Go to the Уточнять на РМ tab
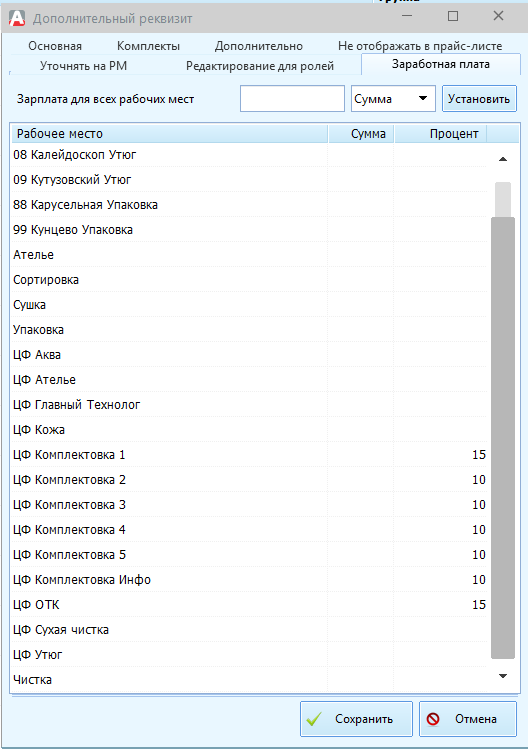528x749 pixels. coord(84,66)
